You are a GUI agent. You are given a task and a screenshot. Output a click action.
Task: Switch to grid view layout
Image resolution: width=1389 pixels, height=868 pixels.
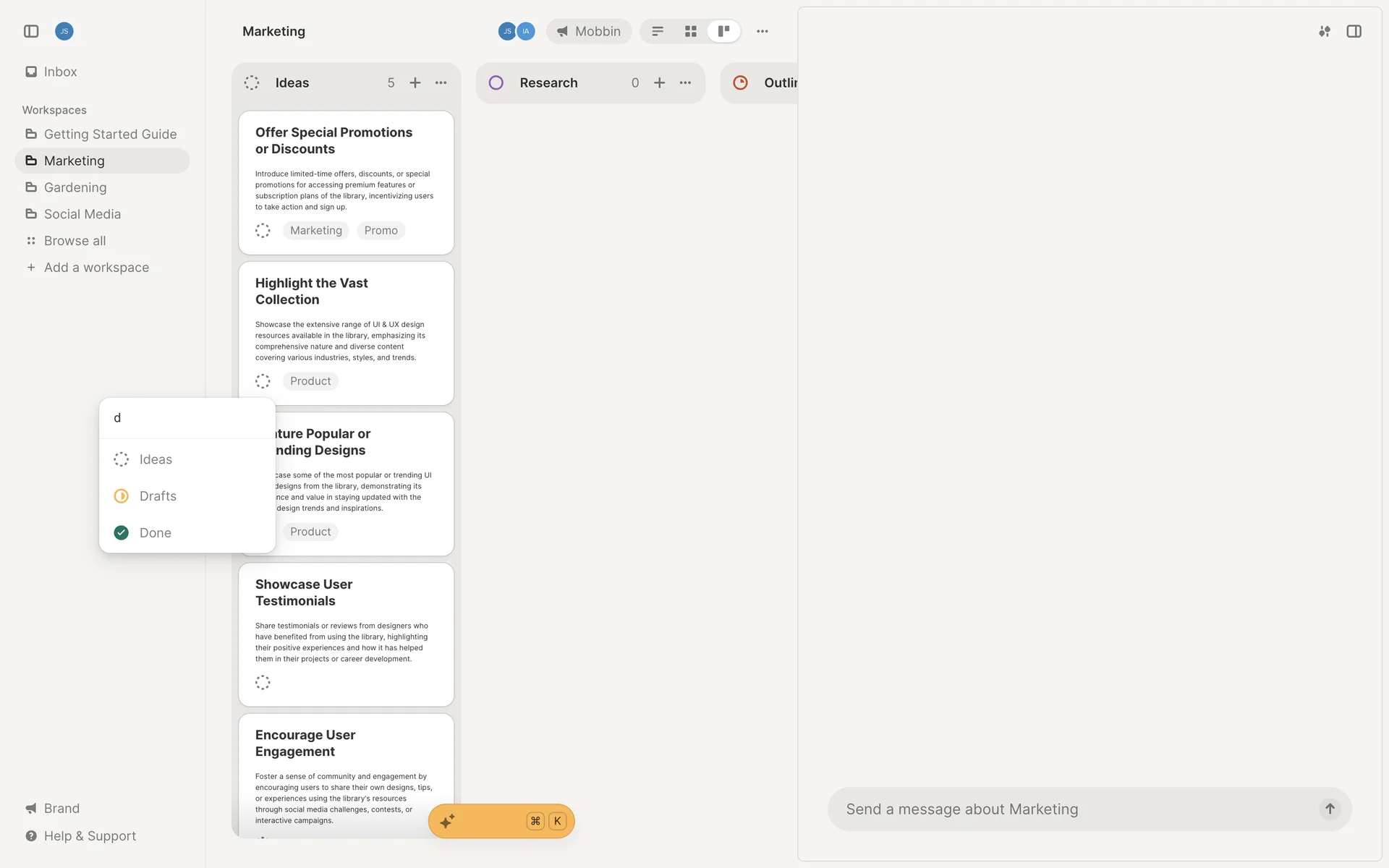(690, 31)
